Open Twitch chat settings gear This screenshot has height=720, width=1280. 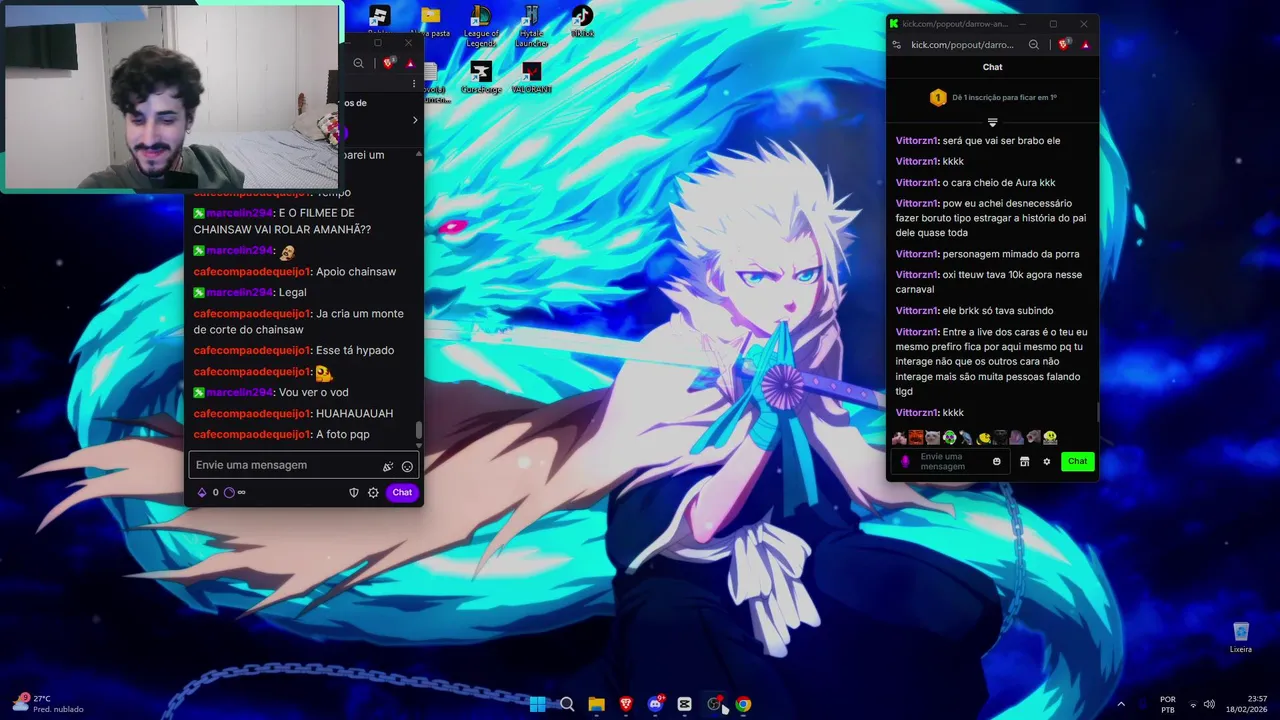point(373,492)
